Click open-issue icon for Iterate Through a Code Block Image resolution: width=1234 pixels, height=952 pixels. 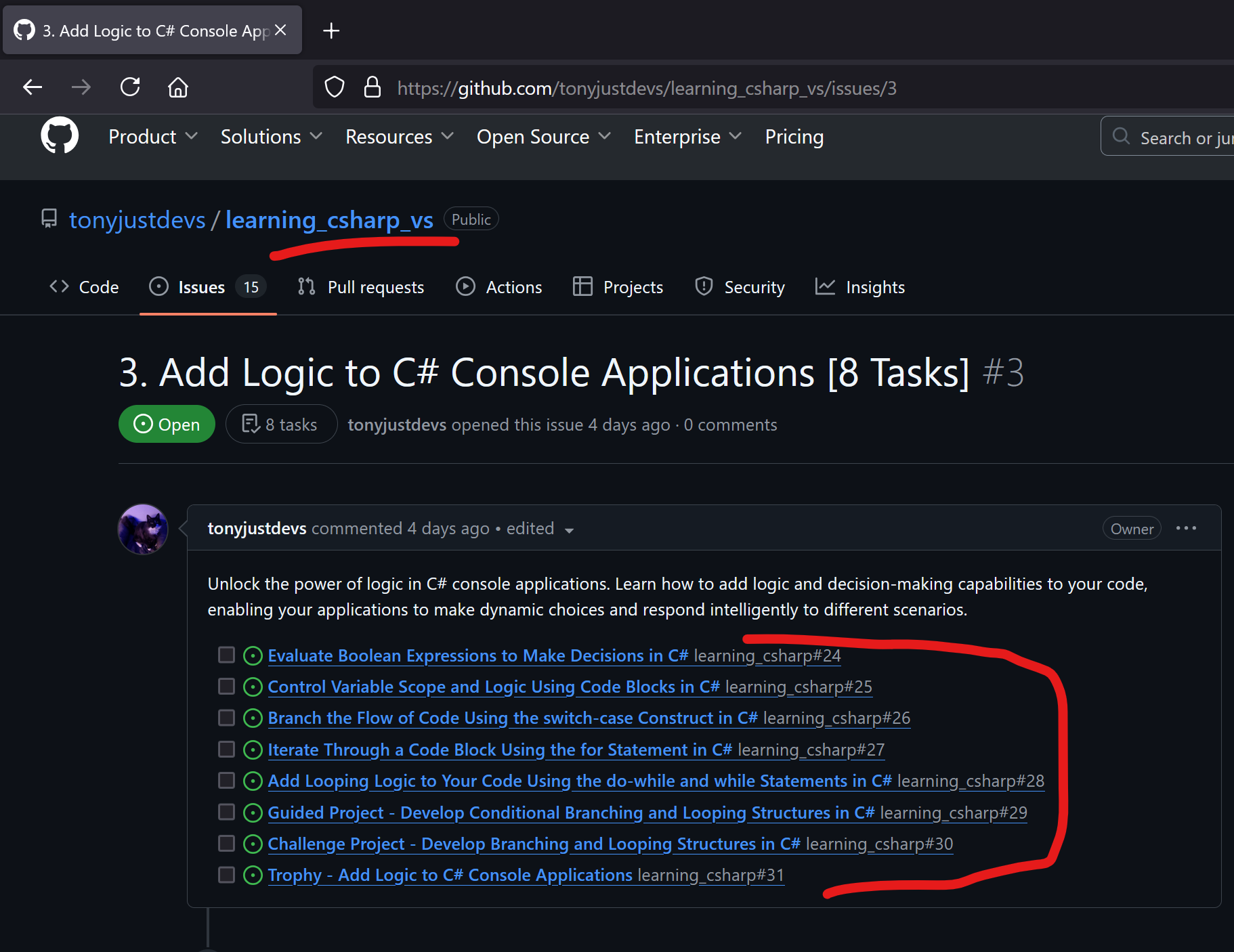pos(253,750)
